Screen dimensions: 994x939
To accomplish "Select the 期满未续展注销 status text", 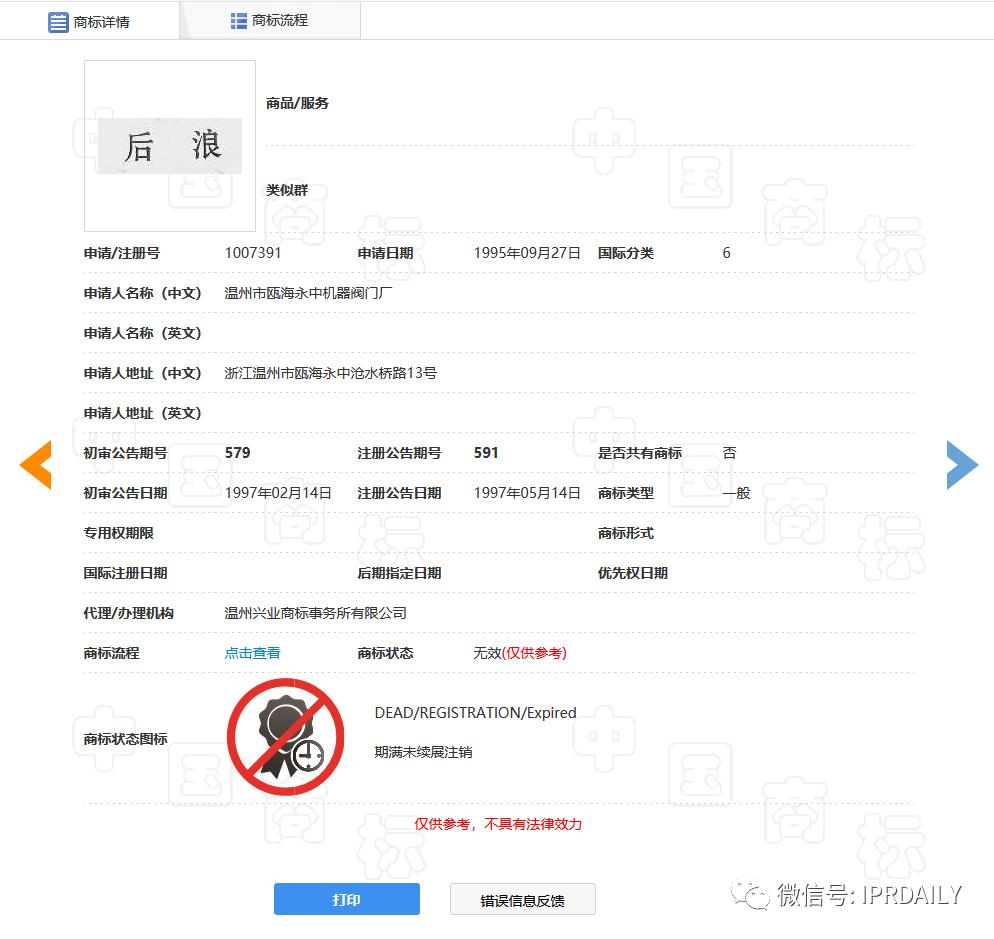I will tap(424, 751).
